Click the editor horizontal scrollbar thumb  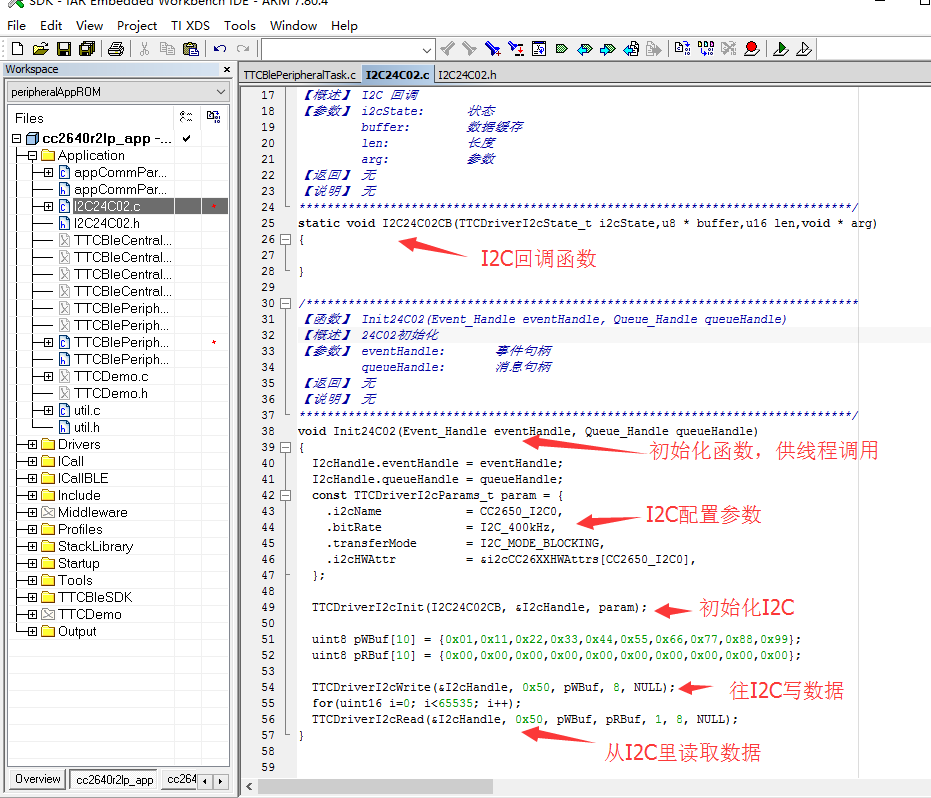click(375, 787)
